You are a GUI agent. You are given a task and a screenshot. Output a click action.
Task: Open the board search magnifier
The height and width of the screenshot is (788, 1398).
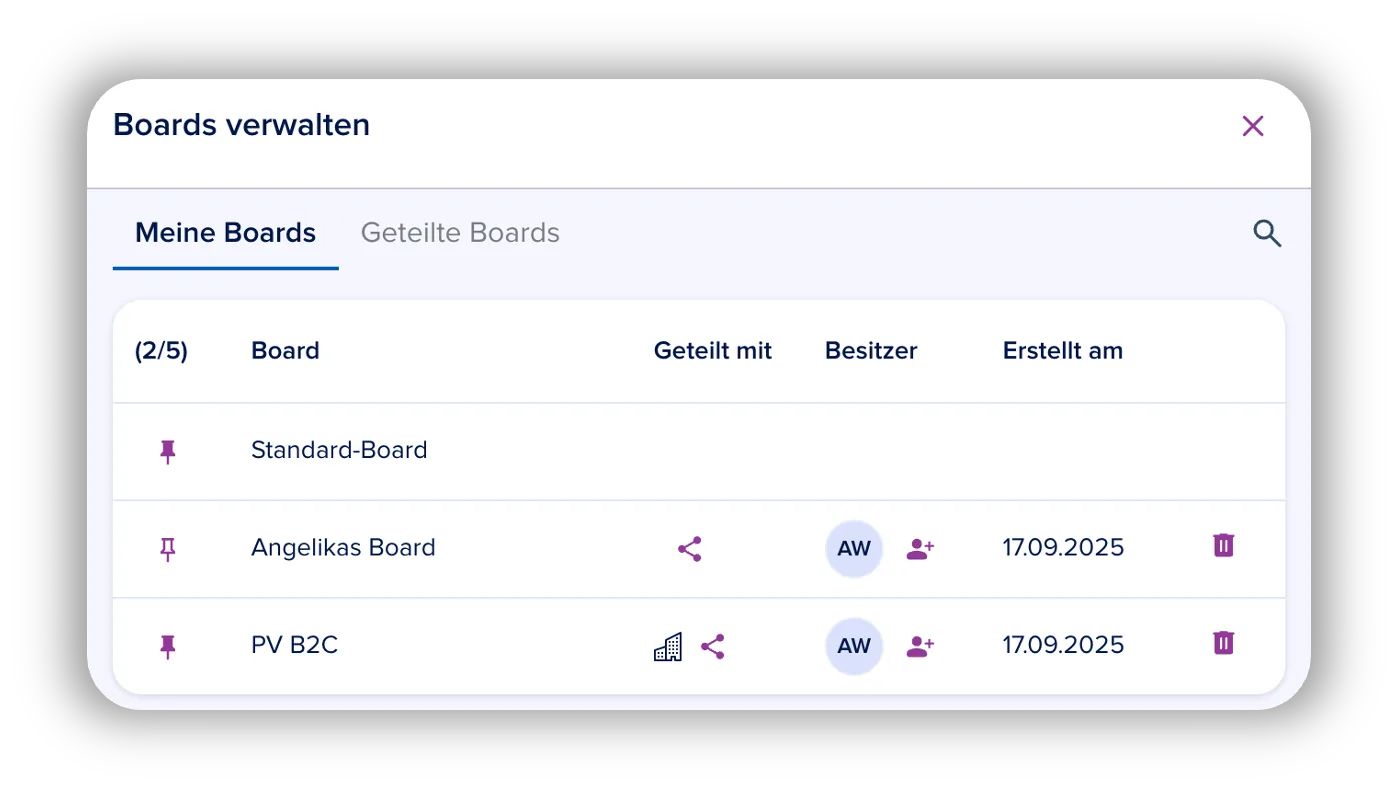1268,234
